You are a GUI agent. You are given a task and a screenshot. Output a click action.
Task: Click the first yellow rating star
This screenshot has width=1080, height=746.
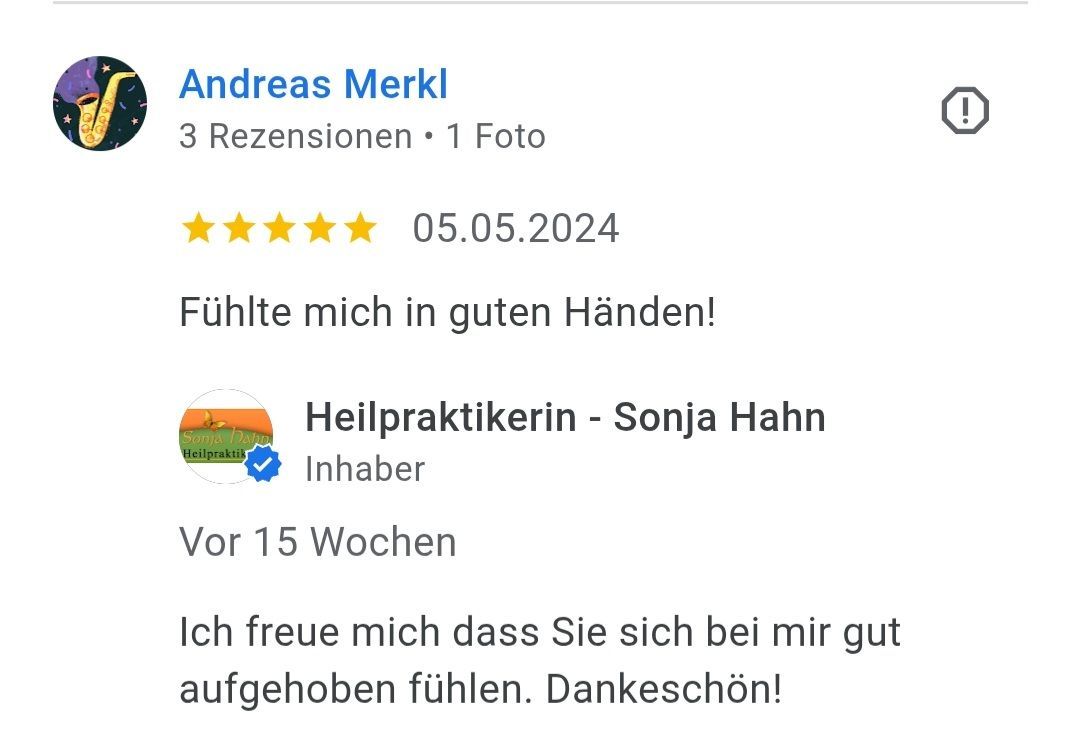click(x=198, y=228)
